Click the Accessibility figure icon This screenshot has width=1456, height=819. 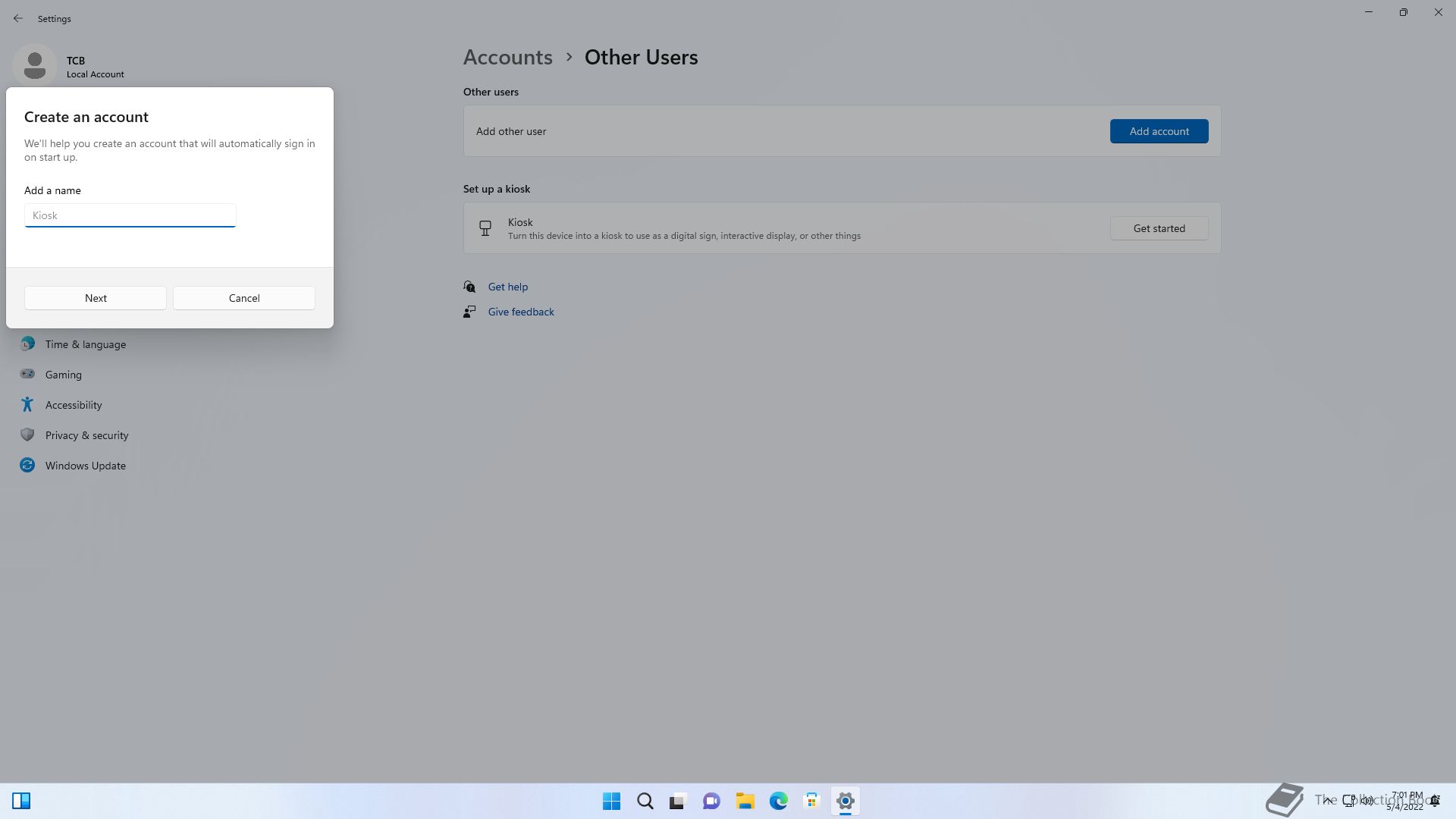tap(27, 404)
